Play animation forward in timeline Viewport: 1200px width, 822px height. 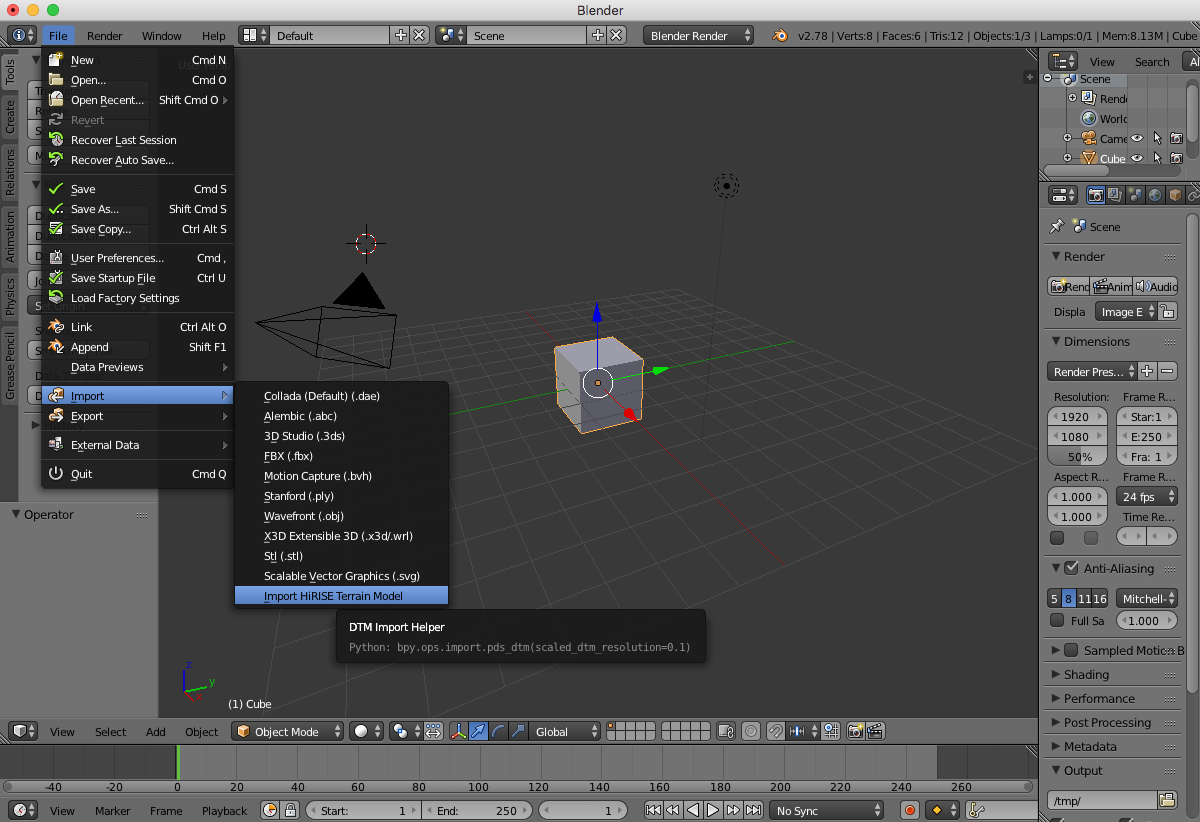[714, 811]
